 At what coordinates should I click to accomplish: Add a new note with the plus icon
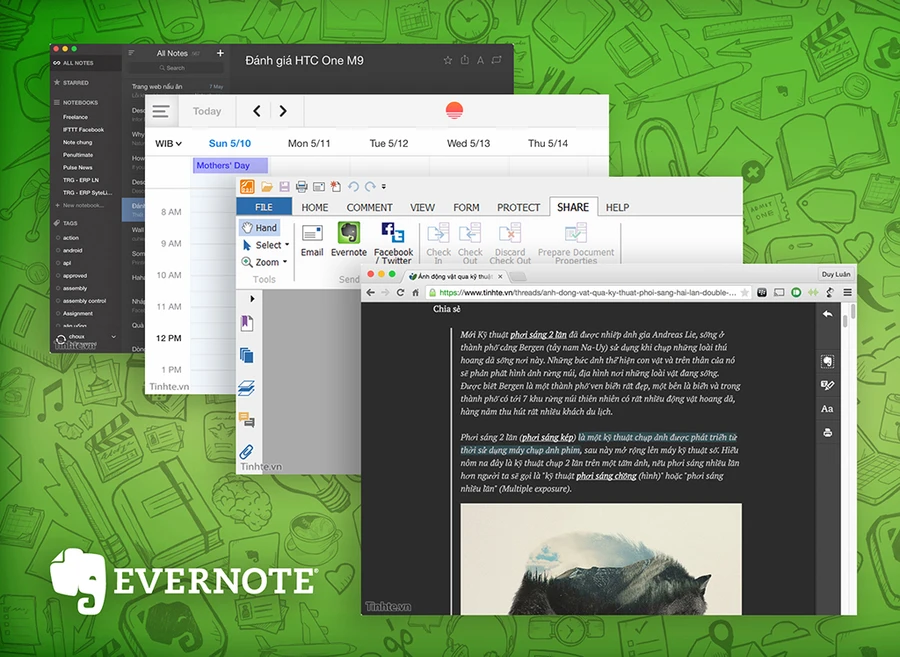(220, 53)
